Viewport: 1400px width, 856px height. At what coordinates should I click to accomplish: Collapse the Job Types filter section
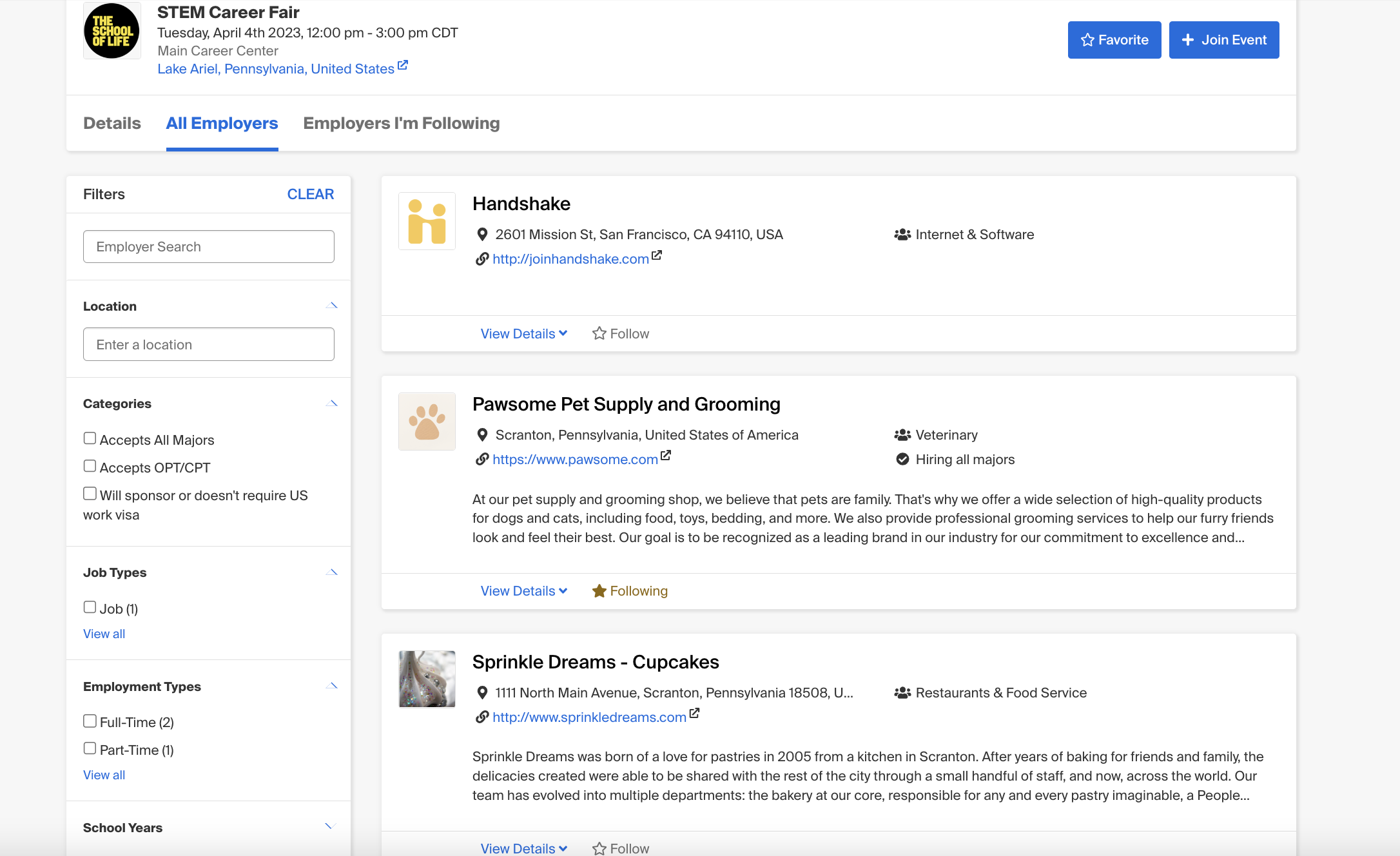pyautogui.click(x=332, y=572)
